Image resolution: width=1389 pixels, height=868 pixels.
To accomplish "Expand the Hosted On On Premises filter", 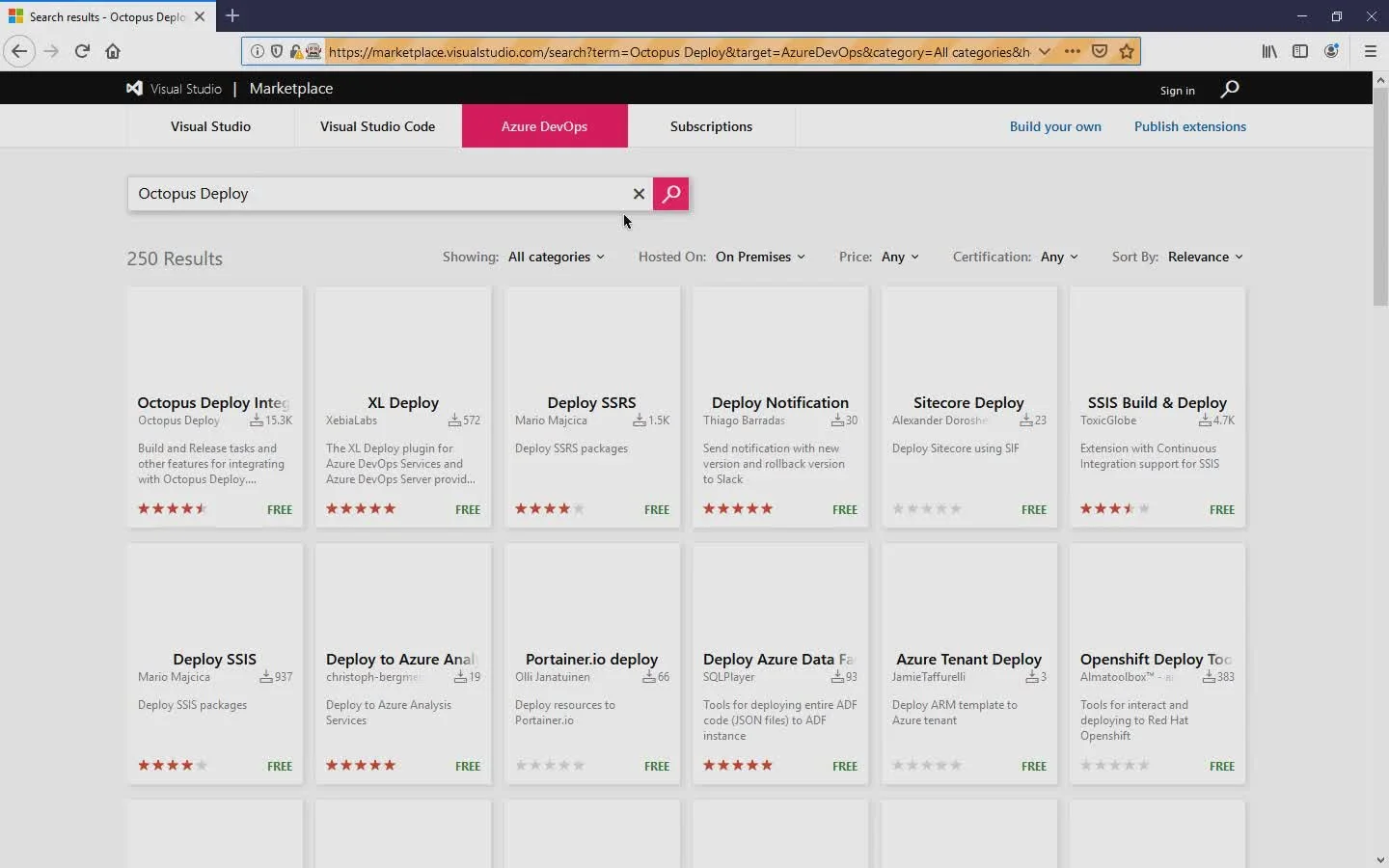I will pos(760,257).
